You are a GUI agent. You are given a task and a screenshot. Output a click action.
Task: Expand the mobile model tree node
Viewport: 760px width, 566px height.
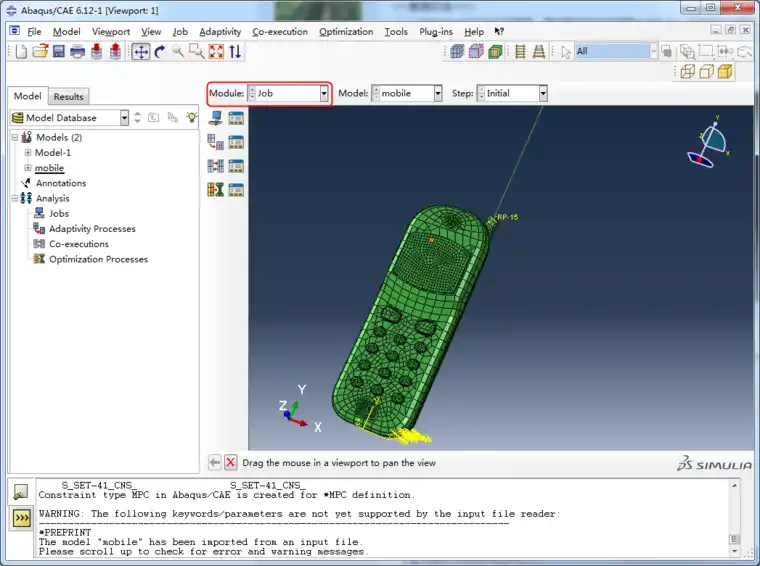[x=28, y=168]
